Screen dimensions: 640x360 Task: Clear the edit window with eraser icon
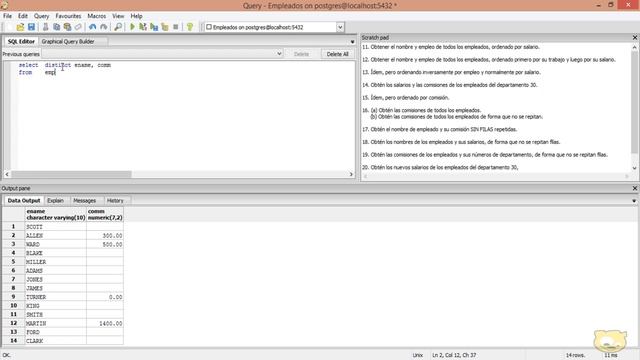pyautogui.click(x=78, y=27)
